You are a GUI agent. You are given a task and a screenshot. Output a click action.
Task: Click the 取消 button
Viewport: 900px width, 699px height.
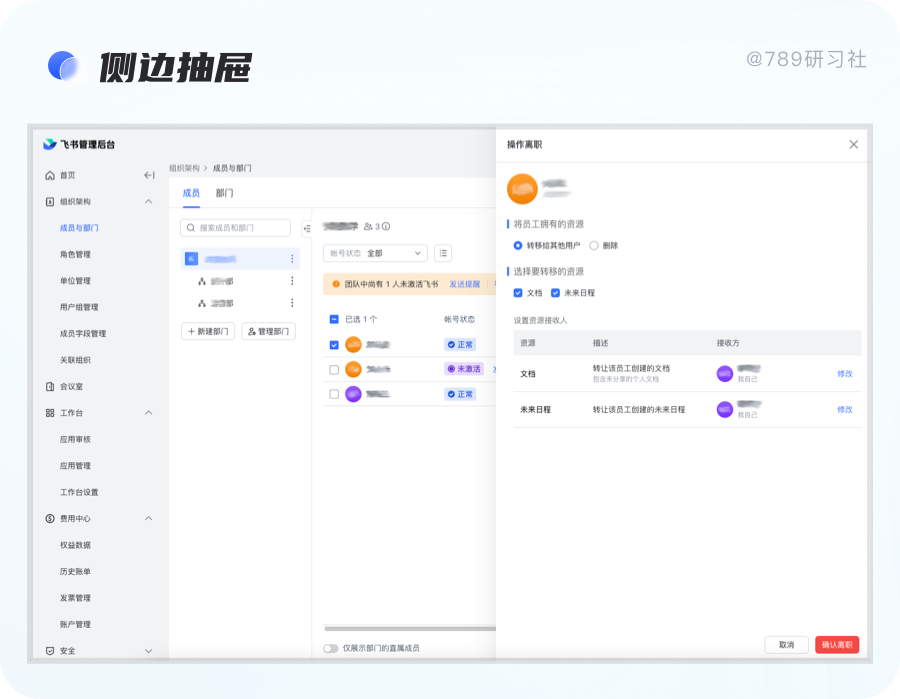(786, 644)
